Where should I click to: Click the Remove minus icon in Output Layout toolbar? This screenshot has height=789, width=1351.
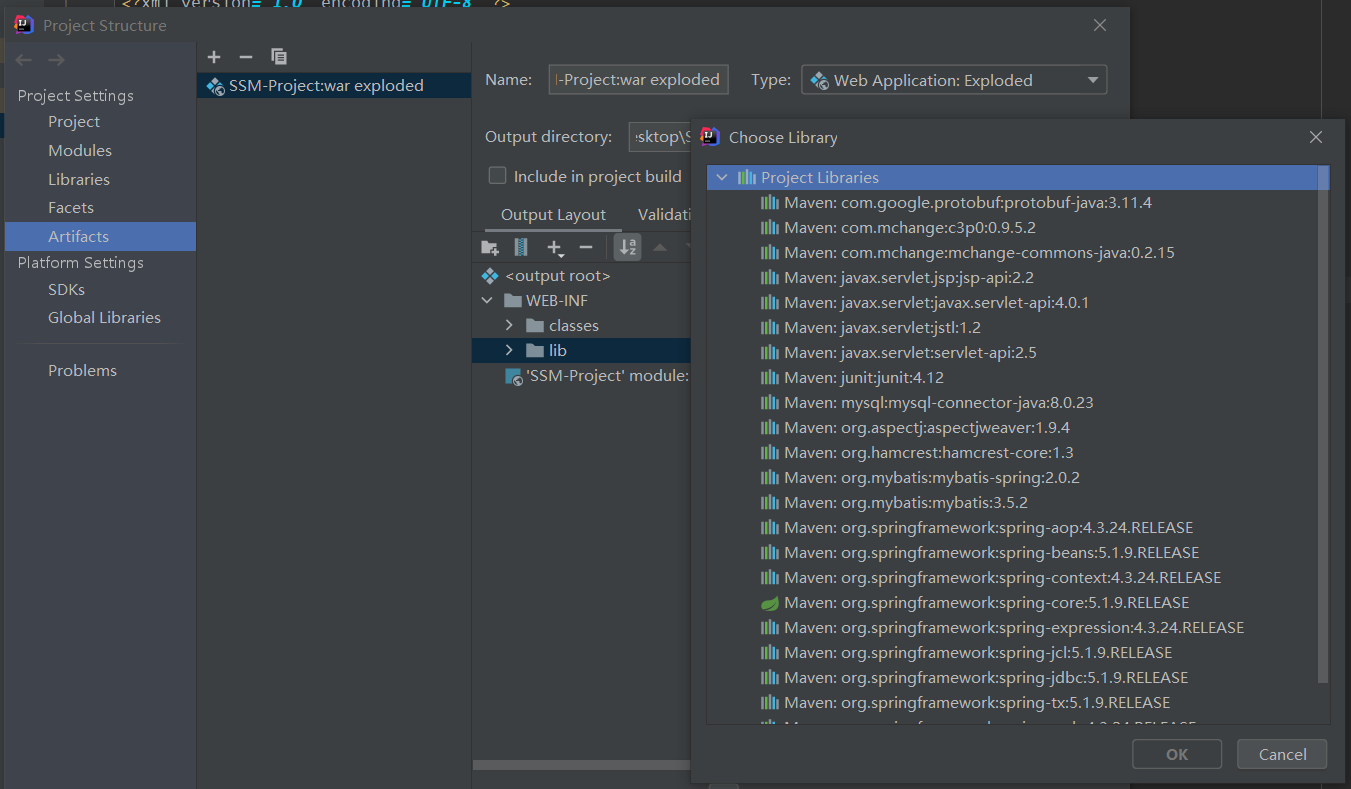click(x=586, y=247)
